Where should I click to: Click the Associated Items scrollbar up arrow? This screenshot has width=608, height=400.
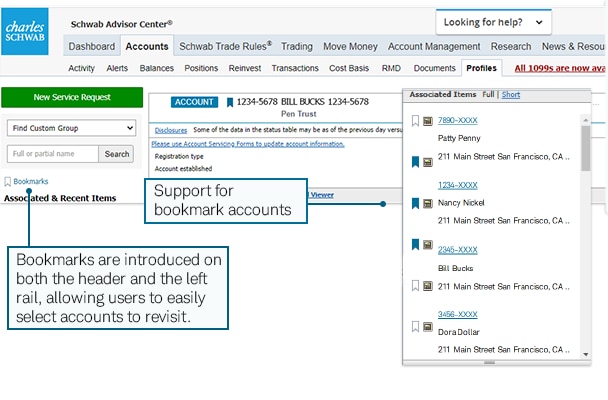point(586,121)
